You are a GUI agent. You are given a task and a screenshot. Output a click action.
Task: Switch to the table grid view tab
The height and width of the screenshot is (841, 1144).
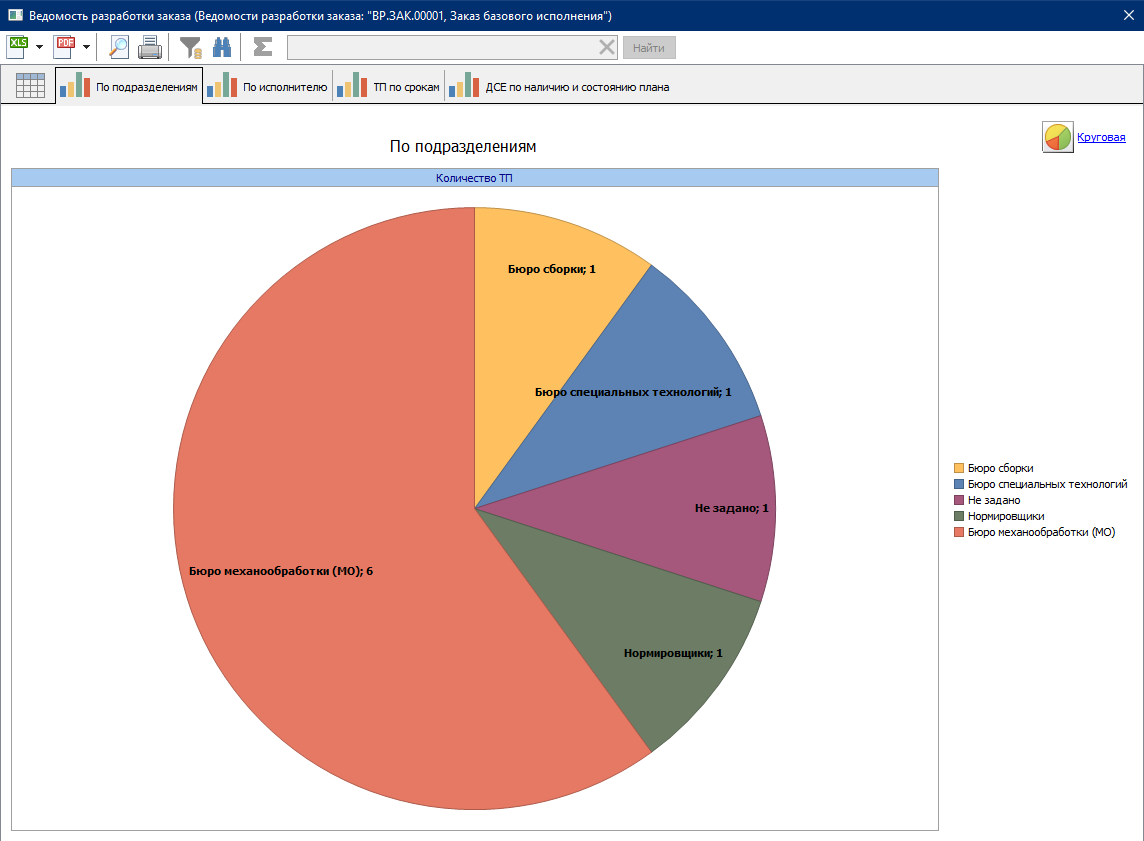30,86
